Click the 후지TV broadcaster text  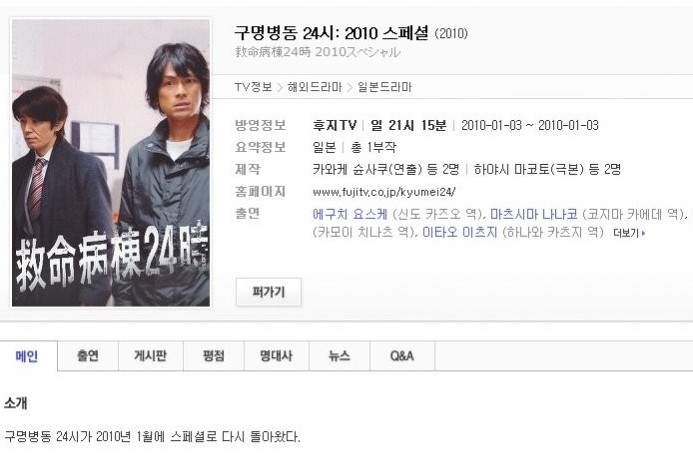coord(335,125)
